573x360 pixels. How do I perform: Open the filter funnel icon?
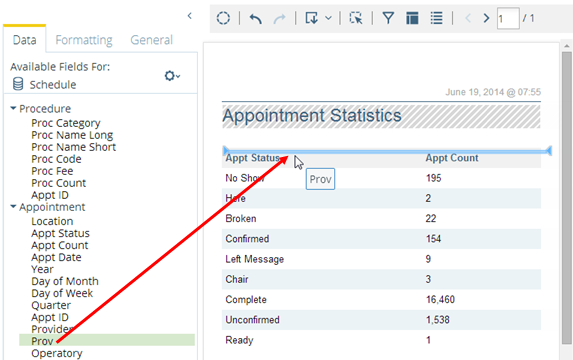pos(388,18)
